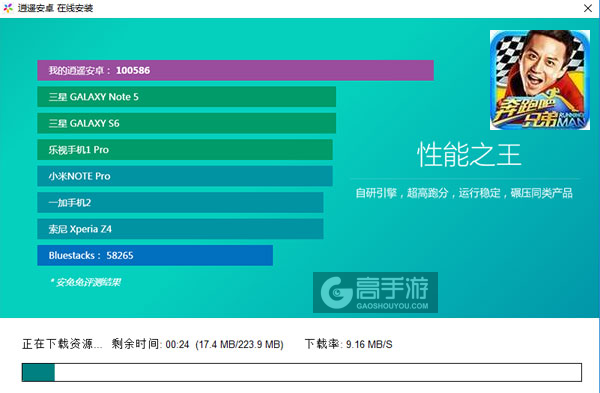Screen dimensions: 600x393
Task: Select the 小米NOTE Pro bar
Action: pyautogui.click(x=185, y=176)
